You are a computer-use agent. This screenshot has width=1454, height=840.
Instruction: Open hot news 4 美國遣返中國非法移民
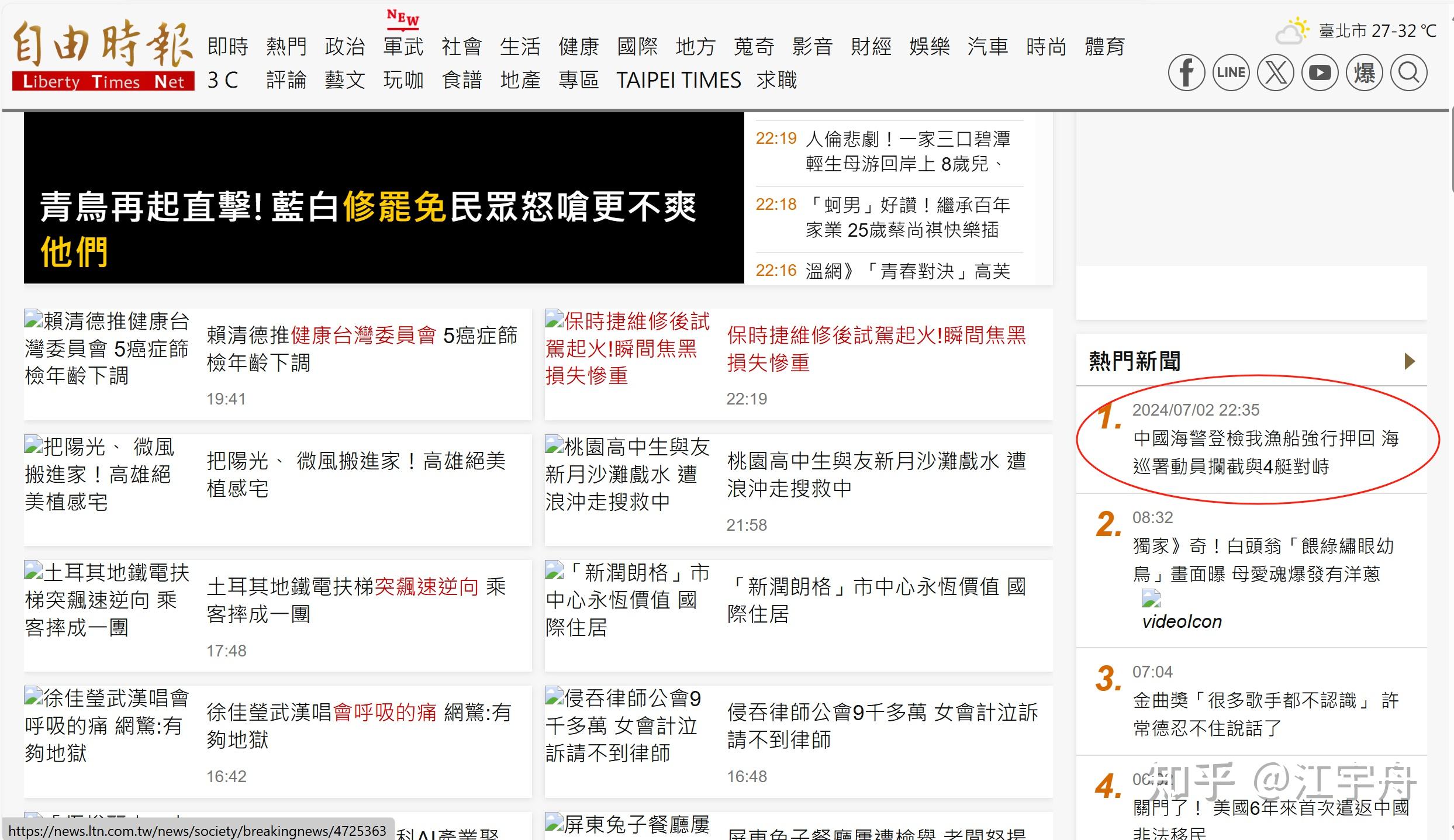(x=1271, y=818)
